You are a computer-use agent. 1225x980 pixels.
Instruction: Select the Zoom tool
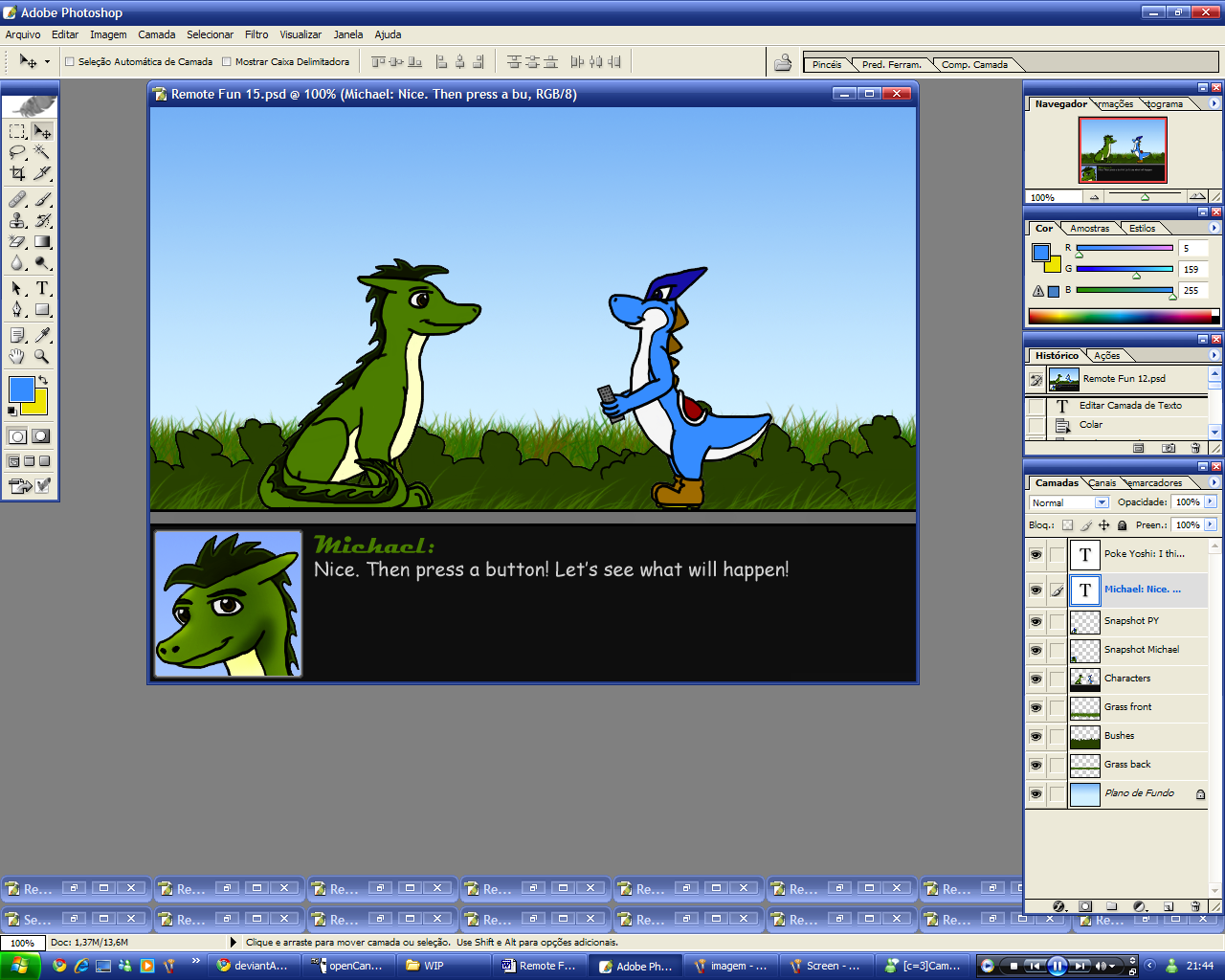point(42,356)
